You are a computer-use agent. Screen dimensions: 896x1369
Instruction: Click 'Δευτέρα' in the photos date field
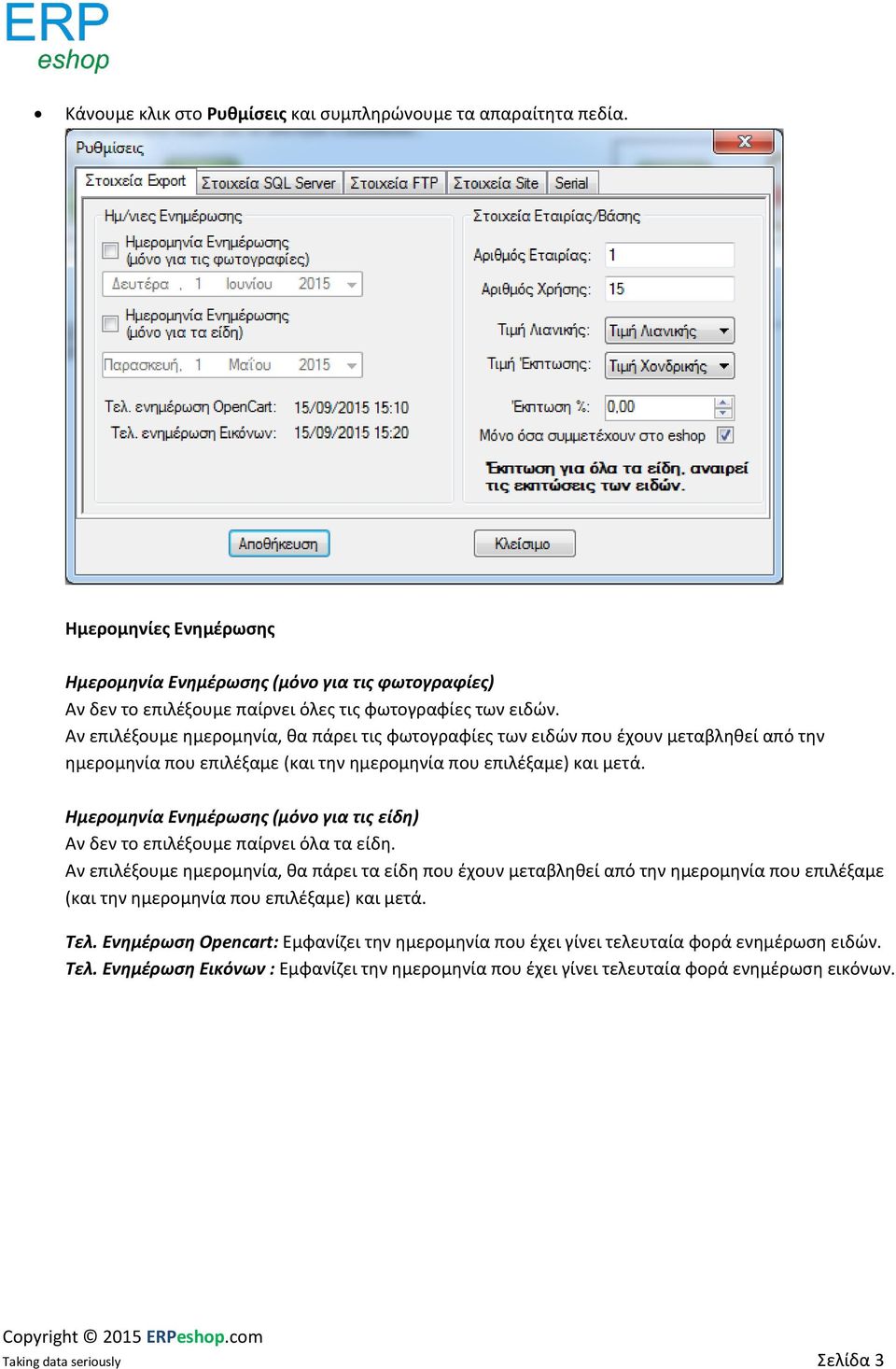point(141,284)
